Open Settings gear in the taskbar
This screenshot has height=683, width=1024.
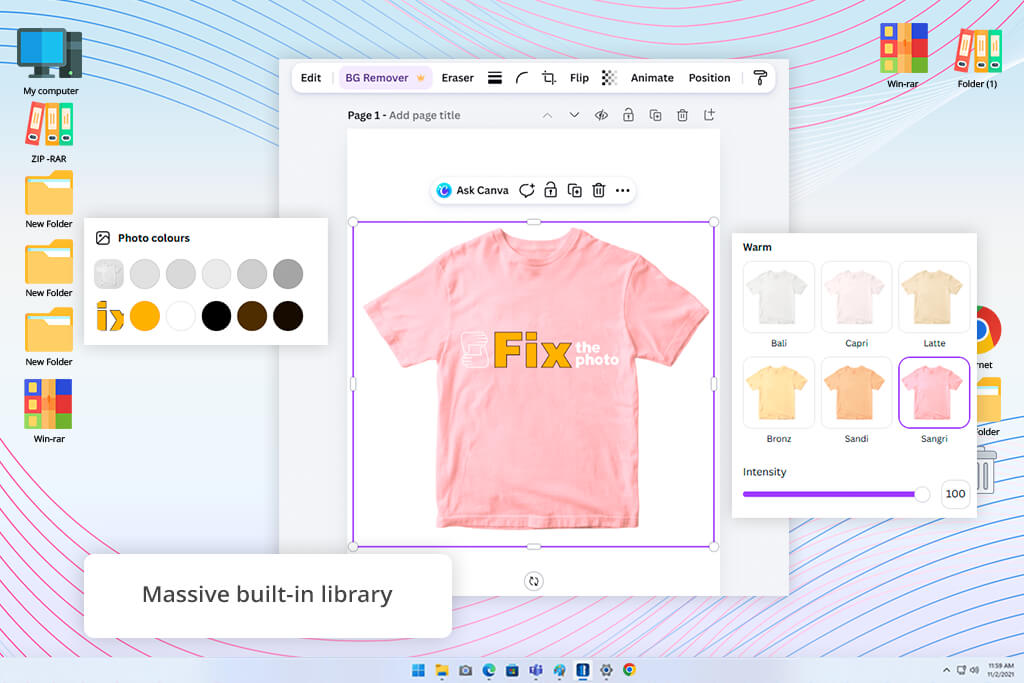pos(606,670)
